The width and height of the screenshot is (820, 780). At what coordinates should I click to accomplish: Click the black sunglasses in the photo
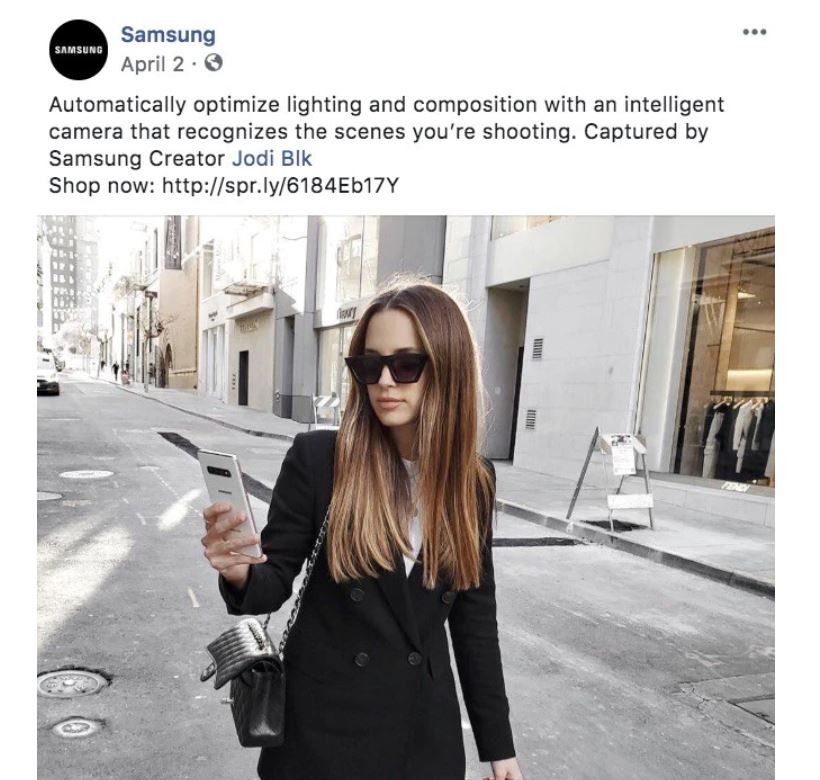[x=386, y=368]
